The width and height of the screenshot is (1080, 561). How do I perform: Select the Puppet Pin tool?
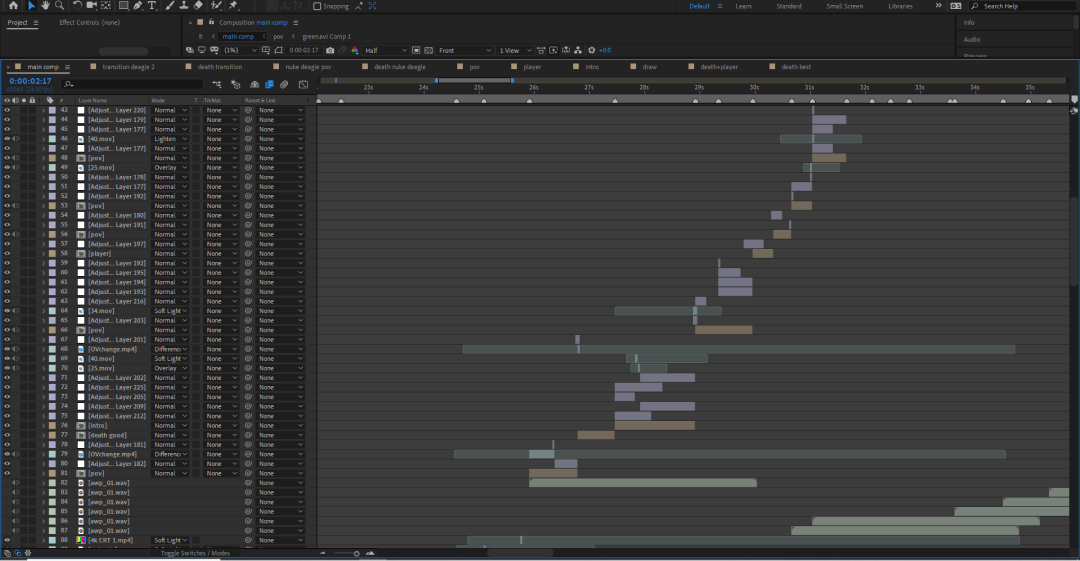coord(233,6)
